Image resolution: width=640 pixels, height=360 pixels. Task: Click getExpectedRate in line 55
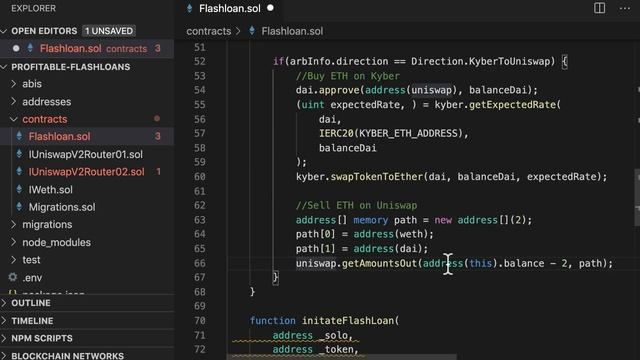point(512,105)
